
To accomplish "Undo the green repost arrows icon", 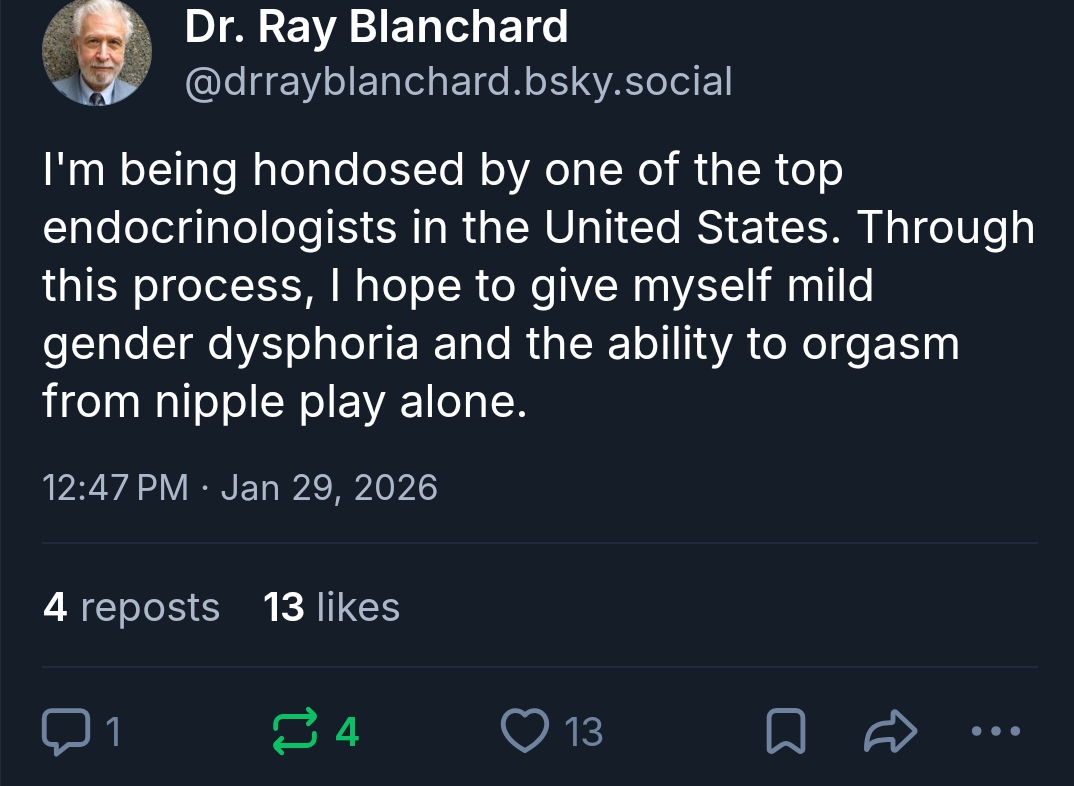I will click(298, 732).
